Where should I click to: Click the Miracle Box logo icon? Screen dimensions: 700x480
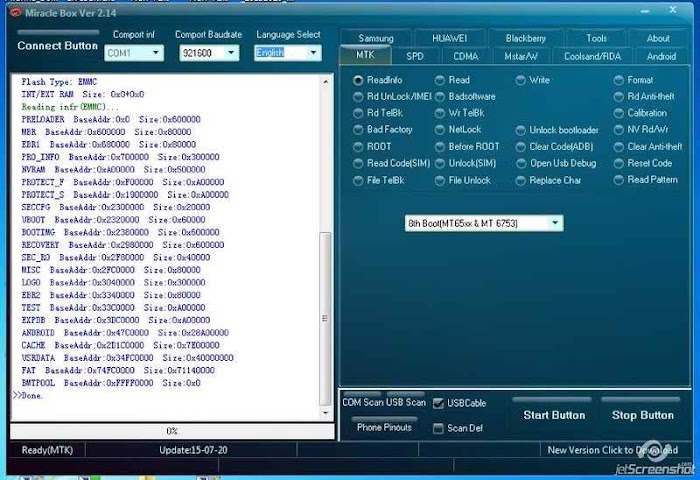17,13
